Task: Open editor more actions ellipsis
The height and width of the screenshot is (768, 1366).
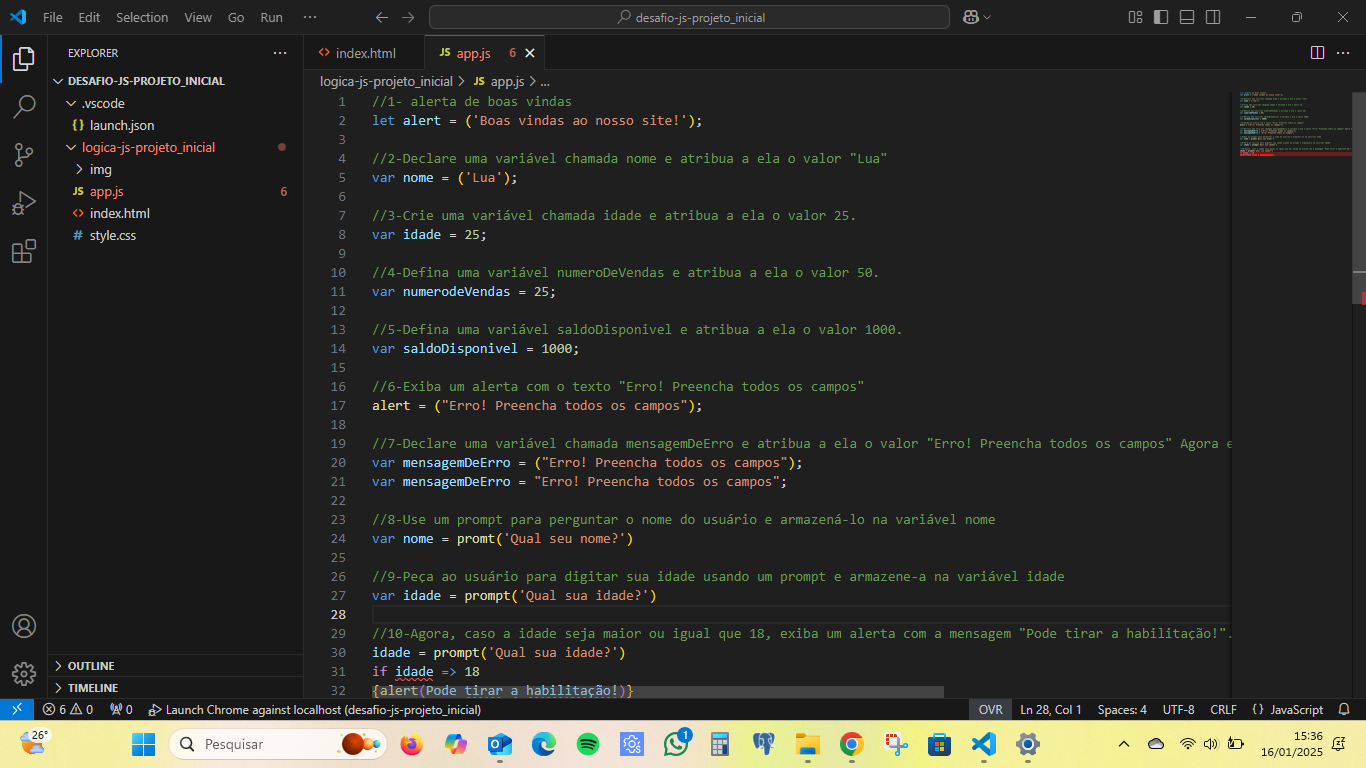Action: click(1344, 53)
